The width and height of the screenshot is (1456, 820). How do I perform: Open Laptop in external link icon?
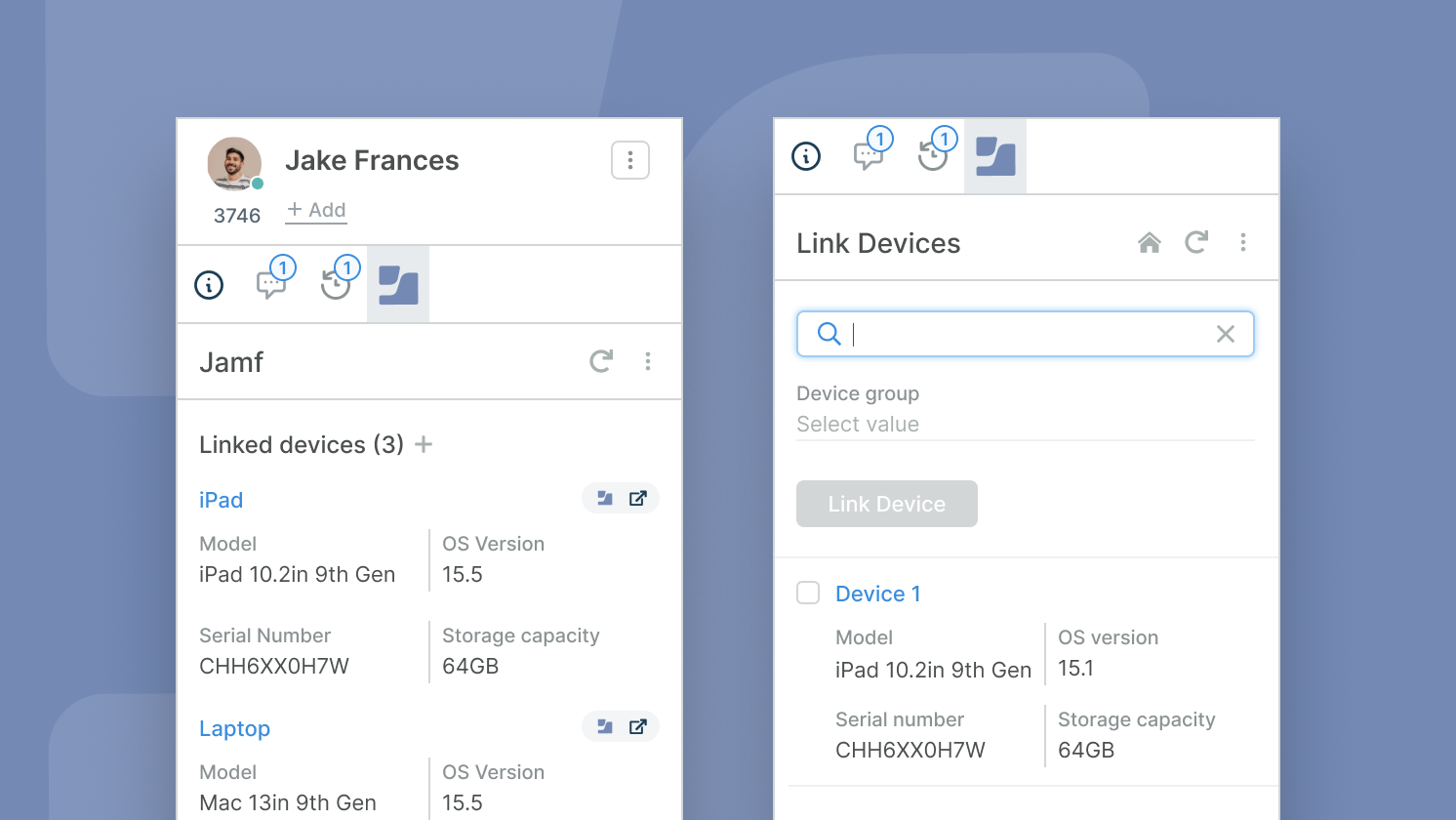(638, 727)
